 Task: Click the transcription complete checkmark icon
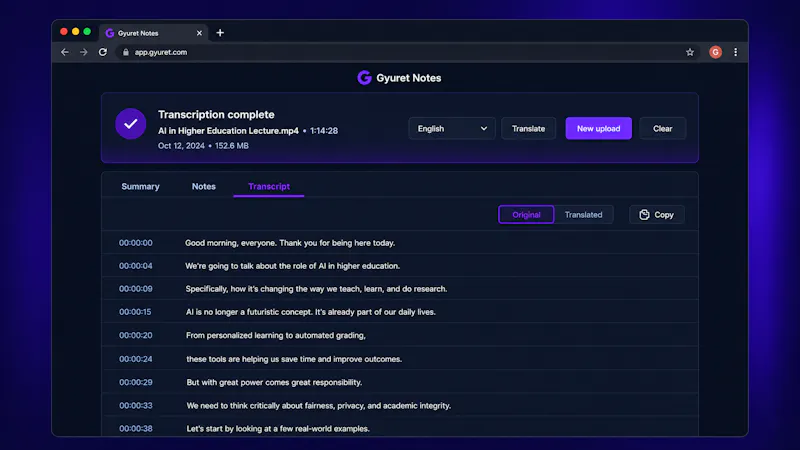tap(131, 123)
